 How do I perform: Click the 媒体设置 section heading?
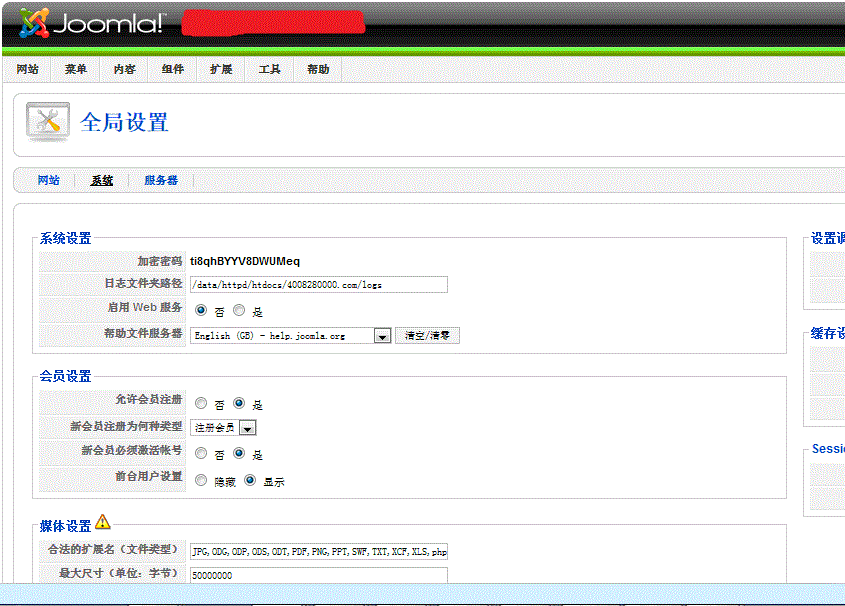click(x=65, y=526)
